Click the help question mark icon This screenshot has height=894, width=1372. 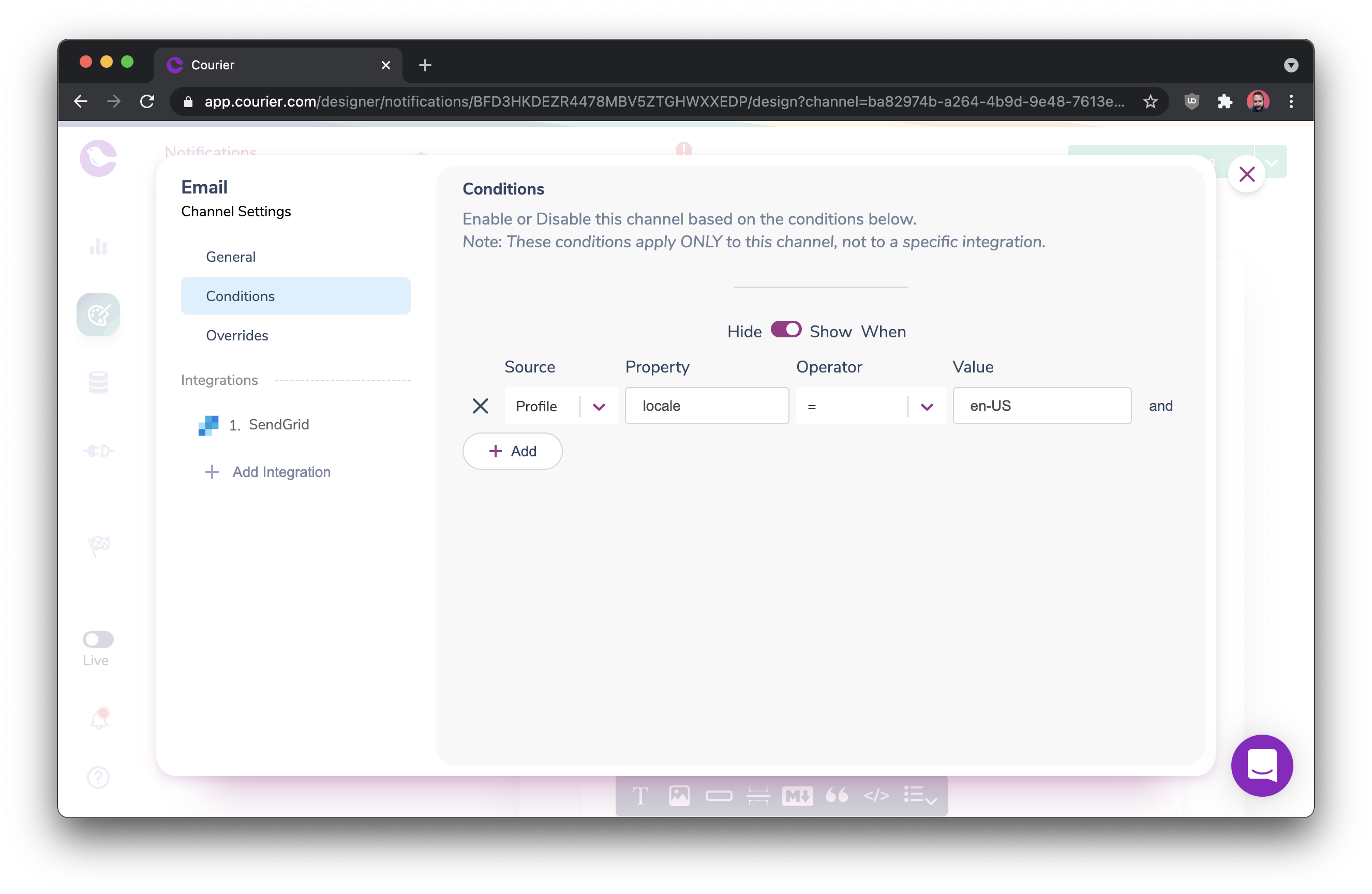click(99, 777)
